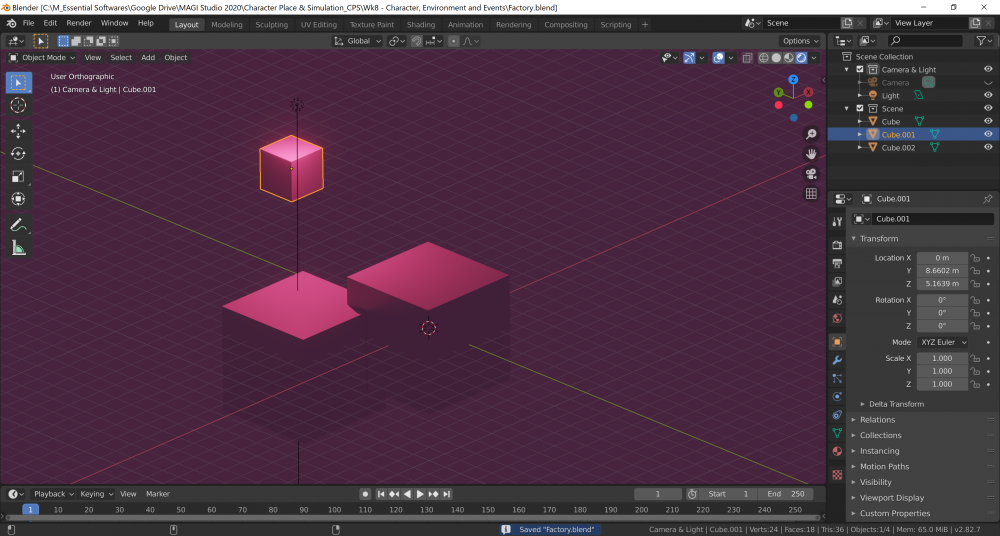Open the outliner Filter dropdown

[985, 41]
